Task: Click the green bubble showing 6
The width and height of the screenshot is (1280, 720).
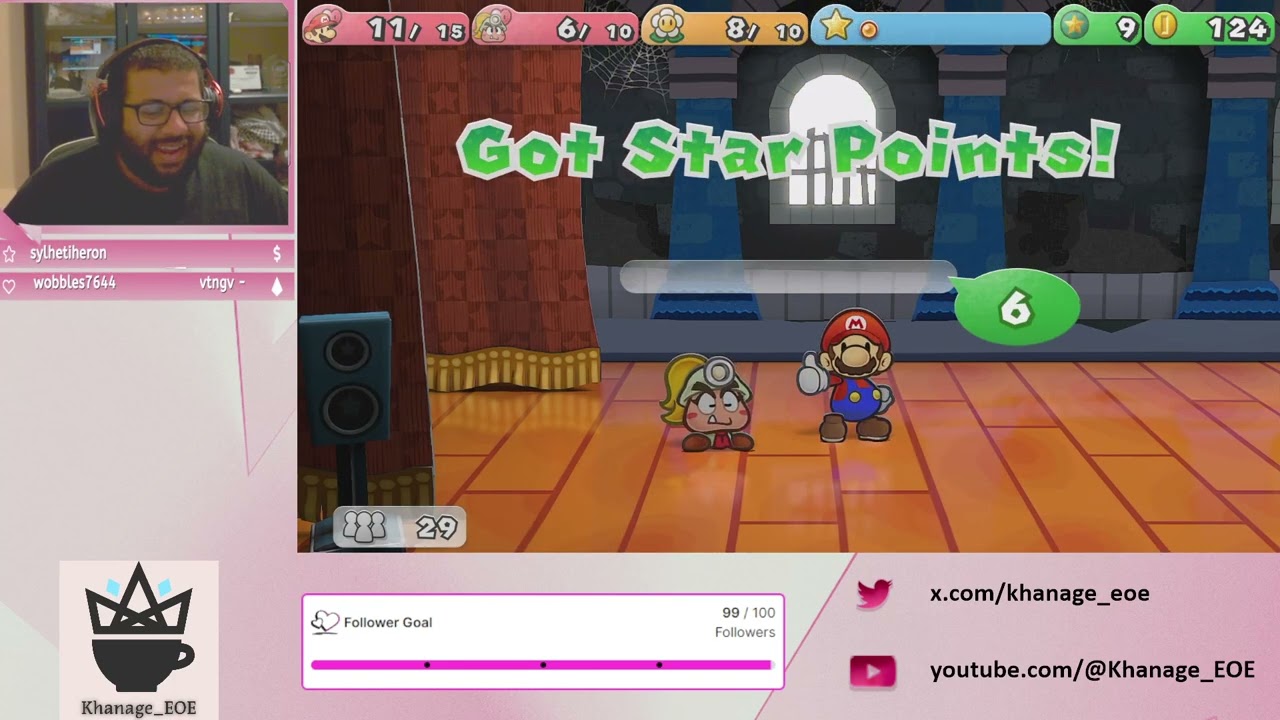Action: tap(1016, 309)
